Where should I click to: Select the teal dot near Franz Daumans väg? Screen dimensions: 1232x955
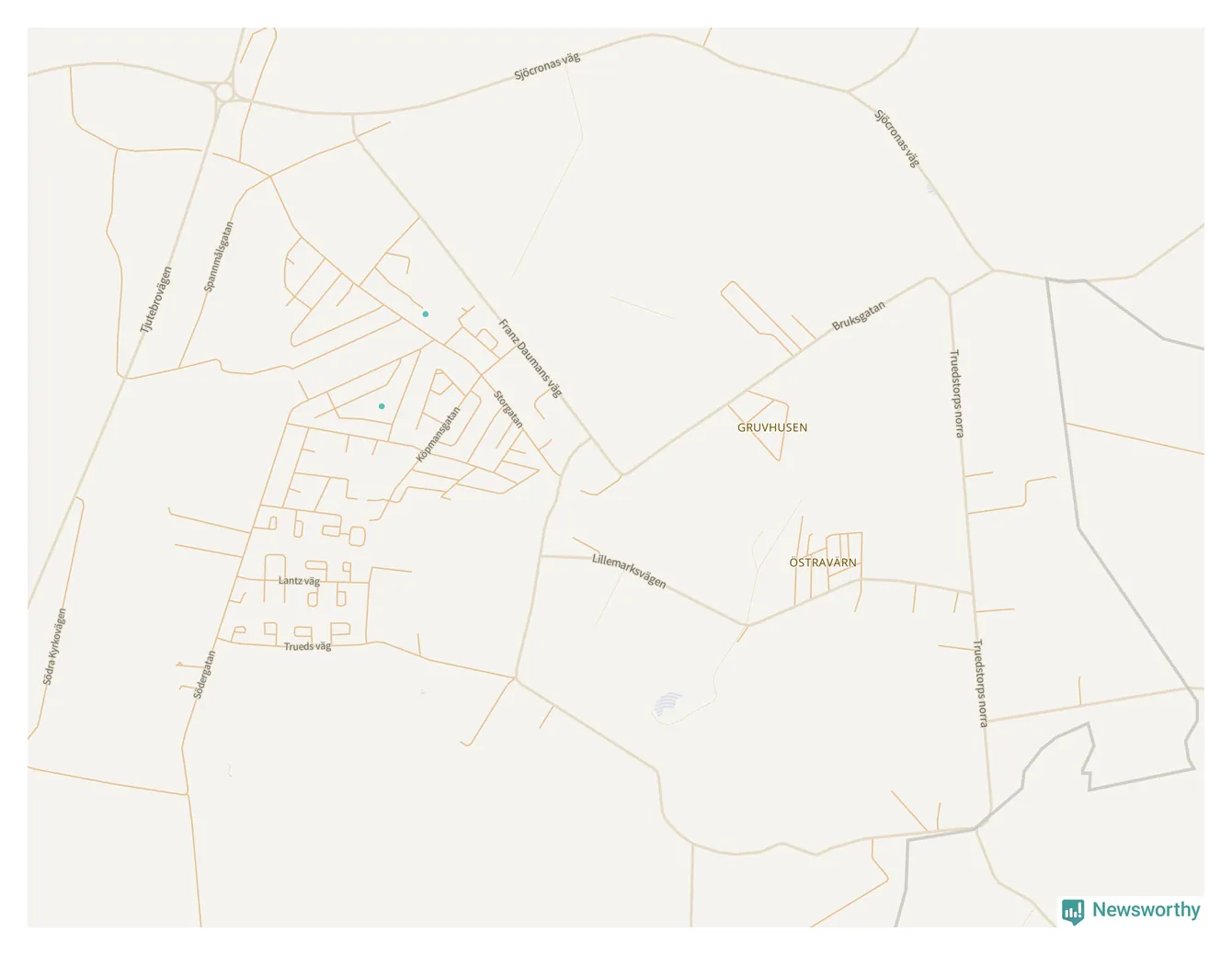(x=425, y=314)
